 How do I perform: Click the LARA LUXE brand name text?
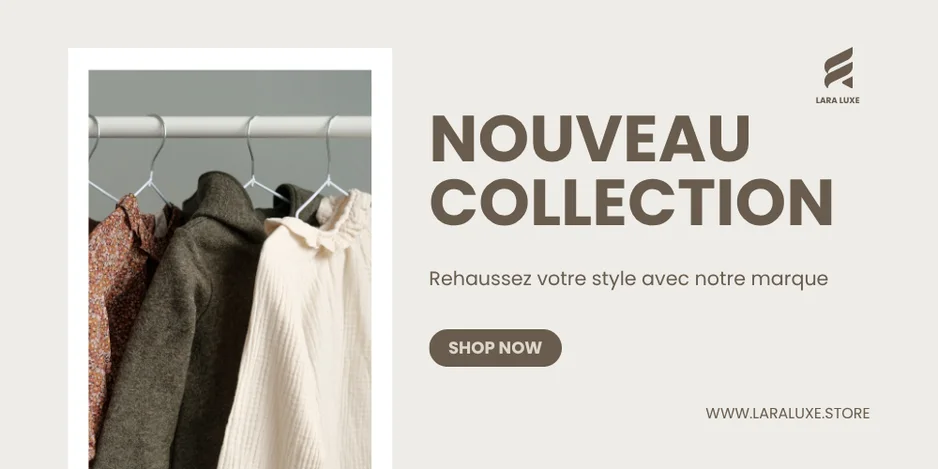(x=838, y=100)
